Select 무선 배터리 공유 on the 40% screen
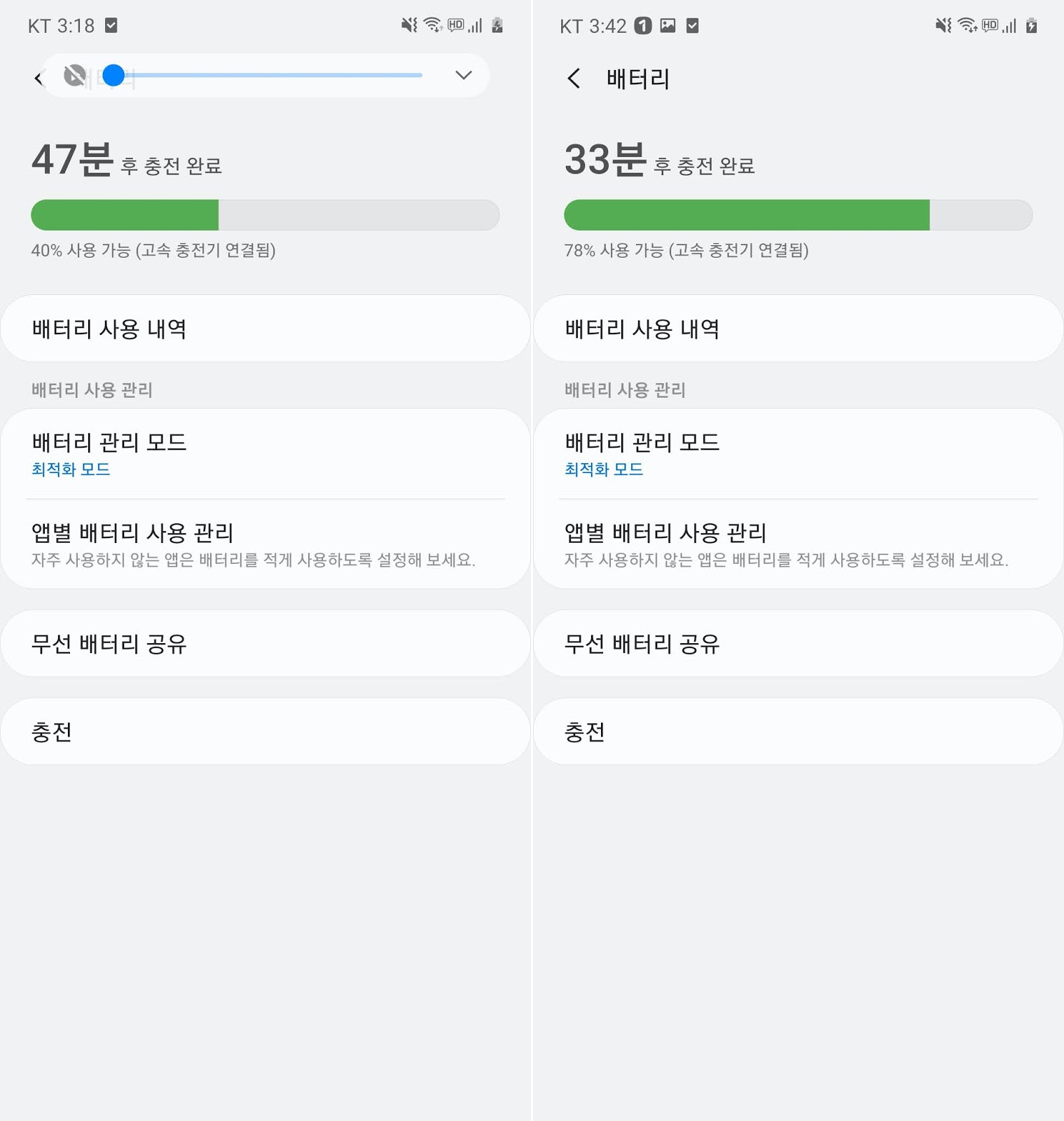Screen dimensions: 1064x1121 pos(265,643)
